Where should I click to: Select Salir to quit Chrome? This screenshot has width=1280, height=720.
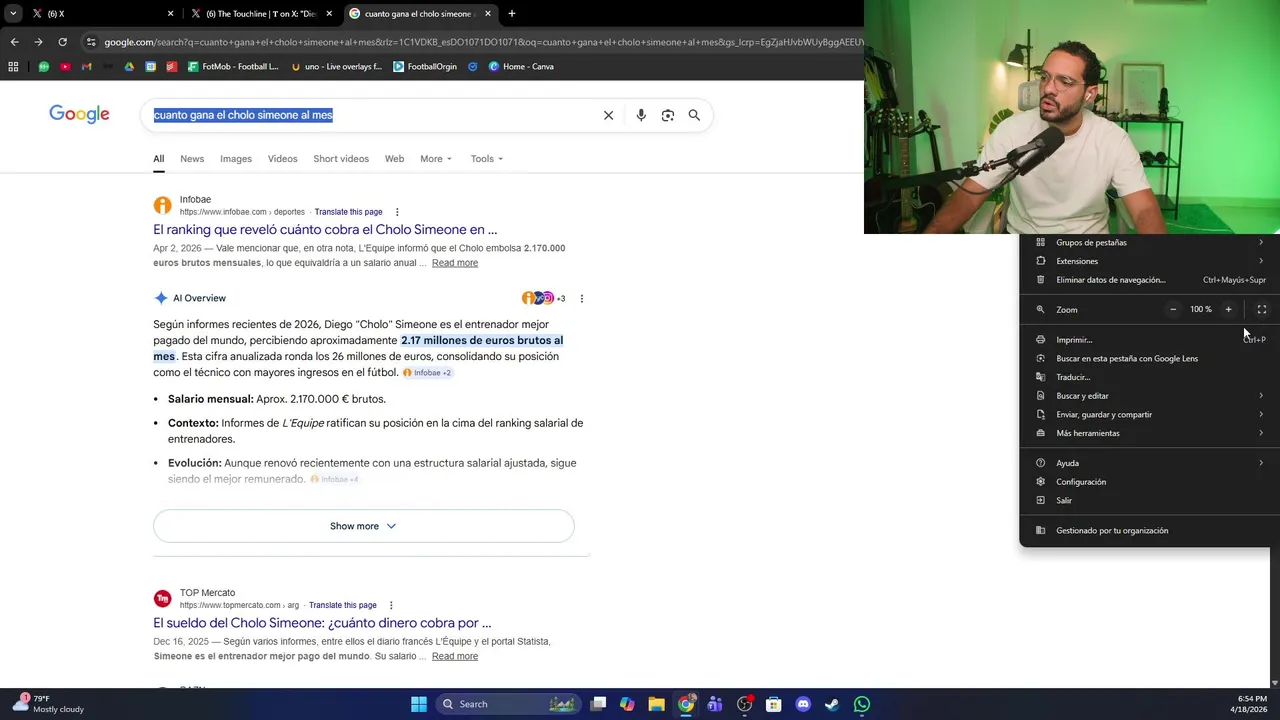[1149, 500]
